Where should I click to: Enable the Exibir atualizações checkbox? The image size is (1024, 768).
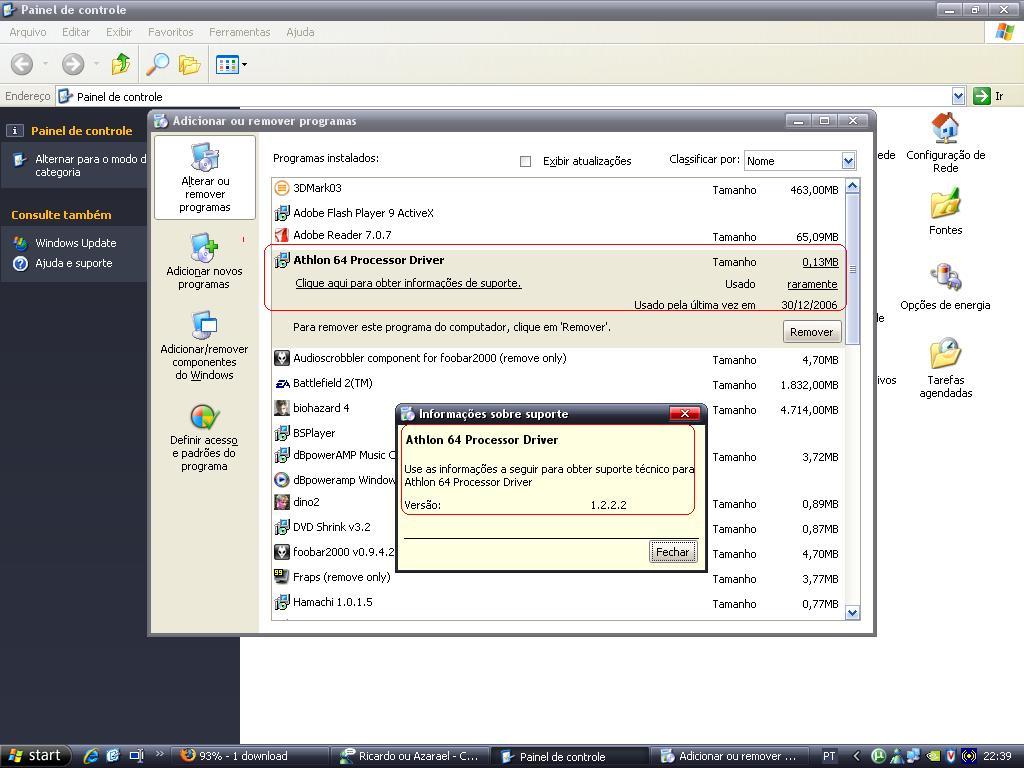(x=525, y=161)
